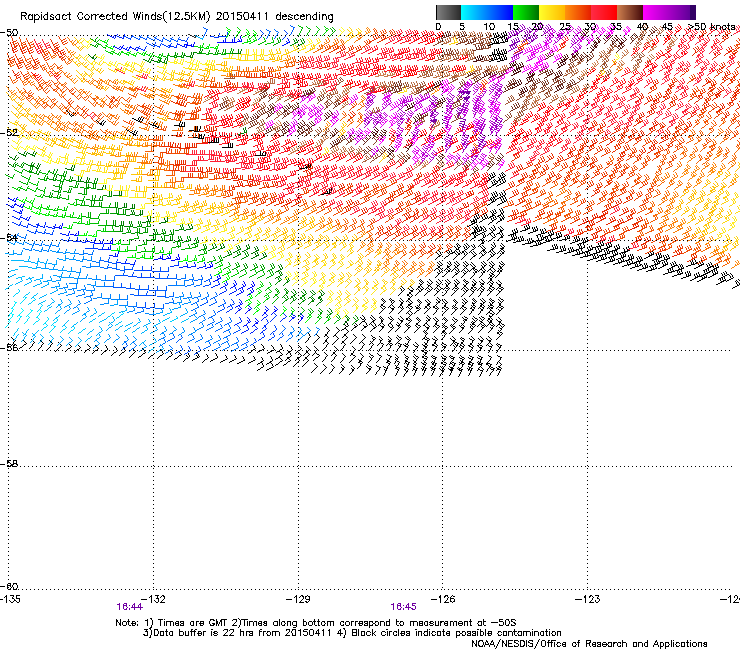This screenshot has width=740, height=650.
Task: Select the yellow 20-25 knots legend swatch
Action: click(x=552, y=12)
